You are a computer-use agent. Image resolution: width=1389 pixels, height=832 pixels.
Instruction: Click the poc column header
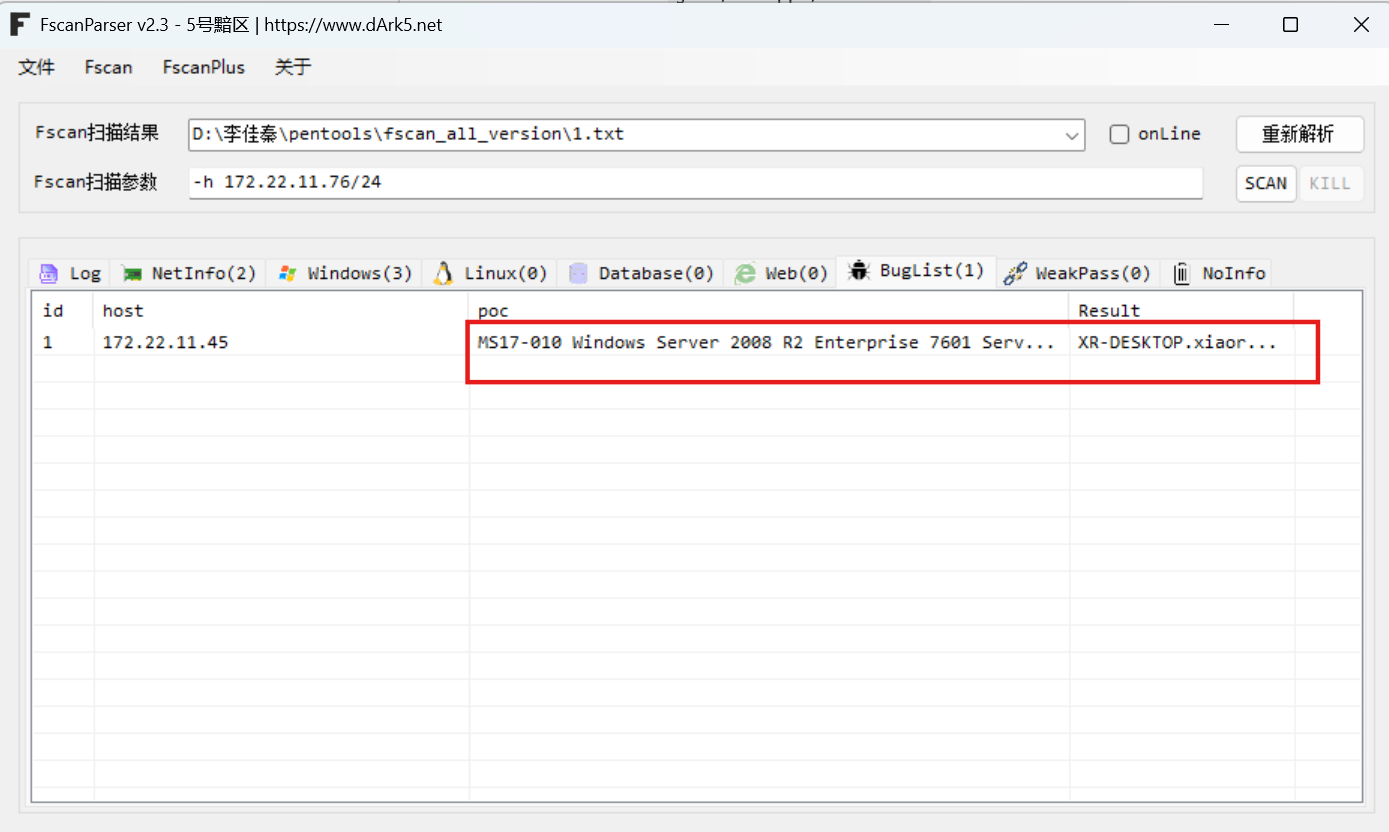(x=769, y=311)
